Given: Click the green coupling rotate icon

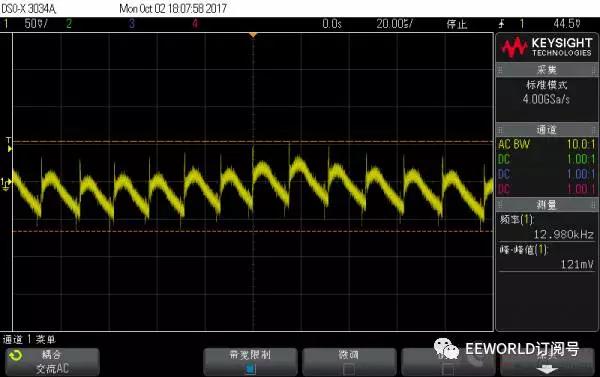Looking at the screenshot, I should [15, 356].
